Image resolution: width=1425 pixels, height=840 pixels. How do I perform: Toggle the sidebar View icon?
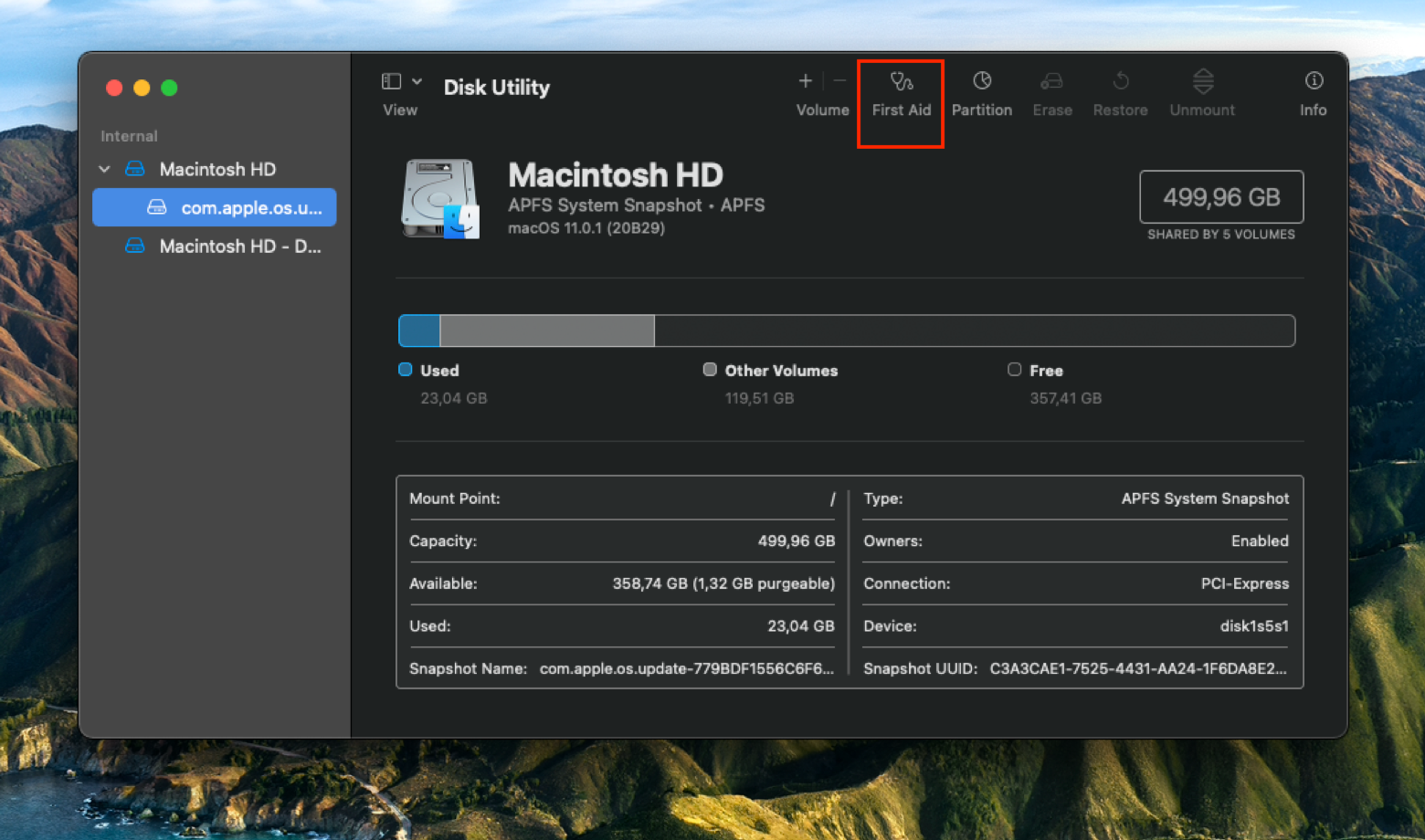[x=391, y=81]
